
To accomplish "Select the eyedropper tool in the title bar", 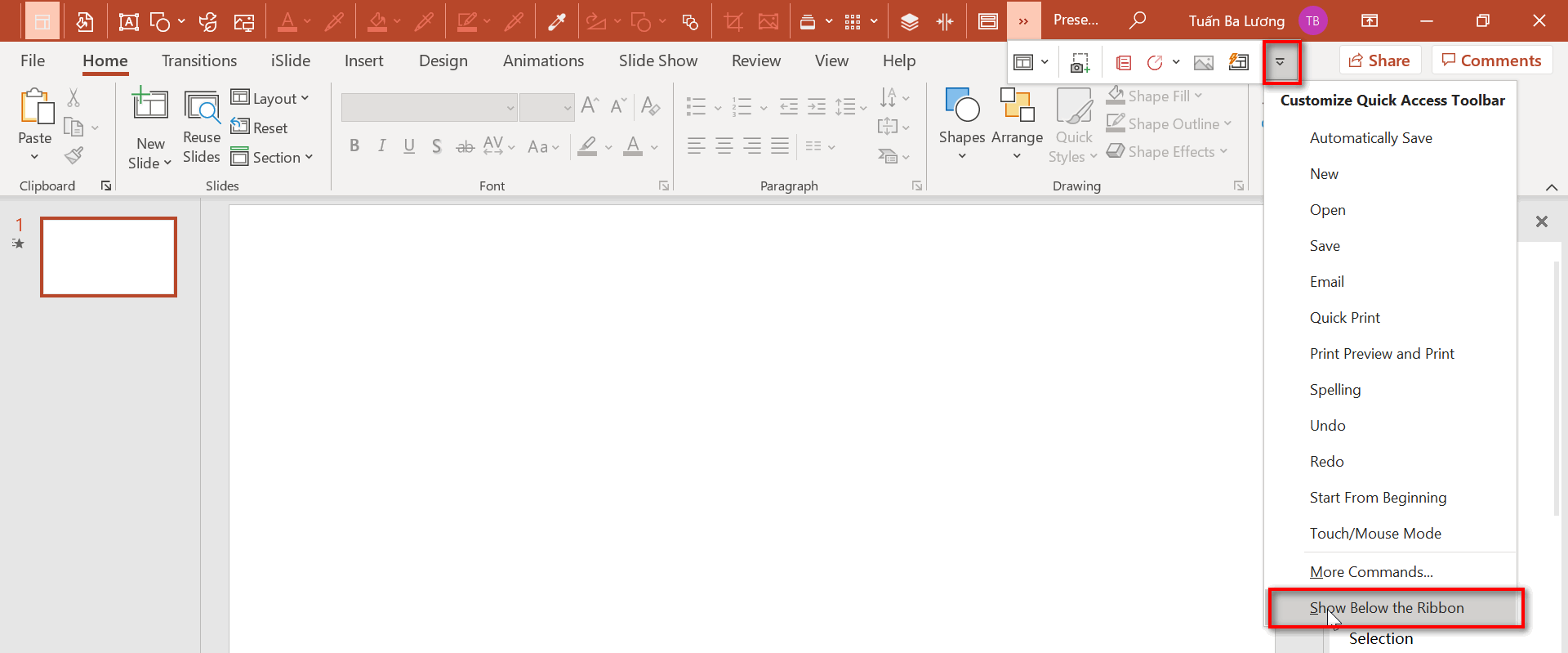I will coord(557,21).
